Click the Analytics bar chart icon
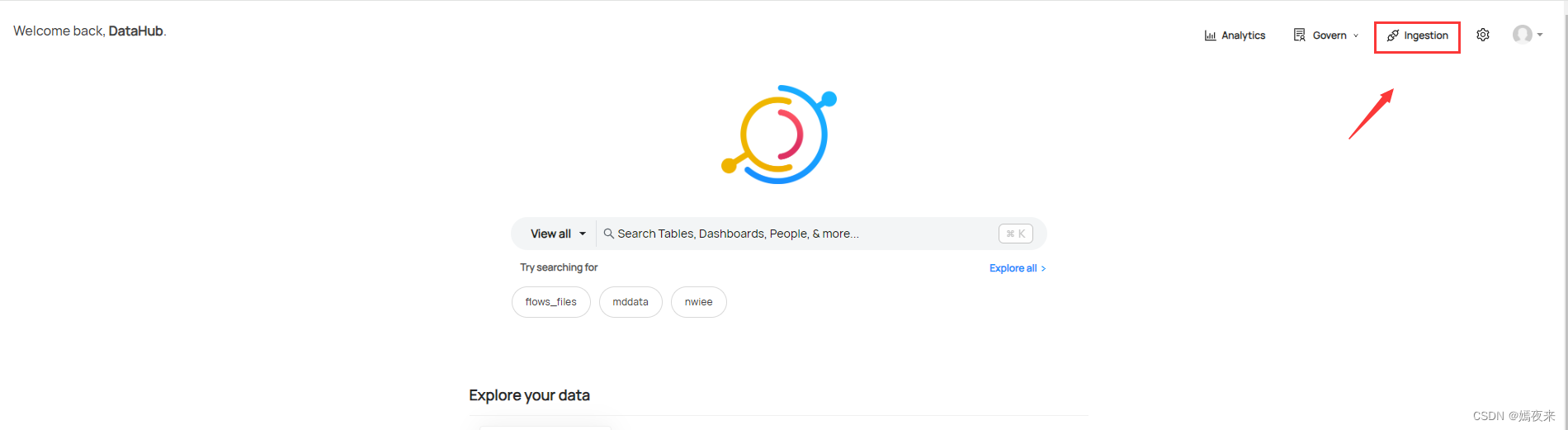 1210,35
